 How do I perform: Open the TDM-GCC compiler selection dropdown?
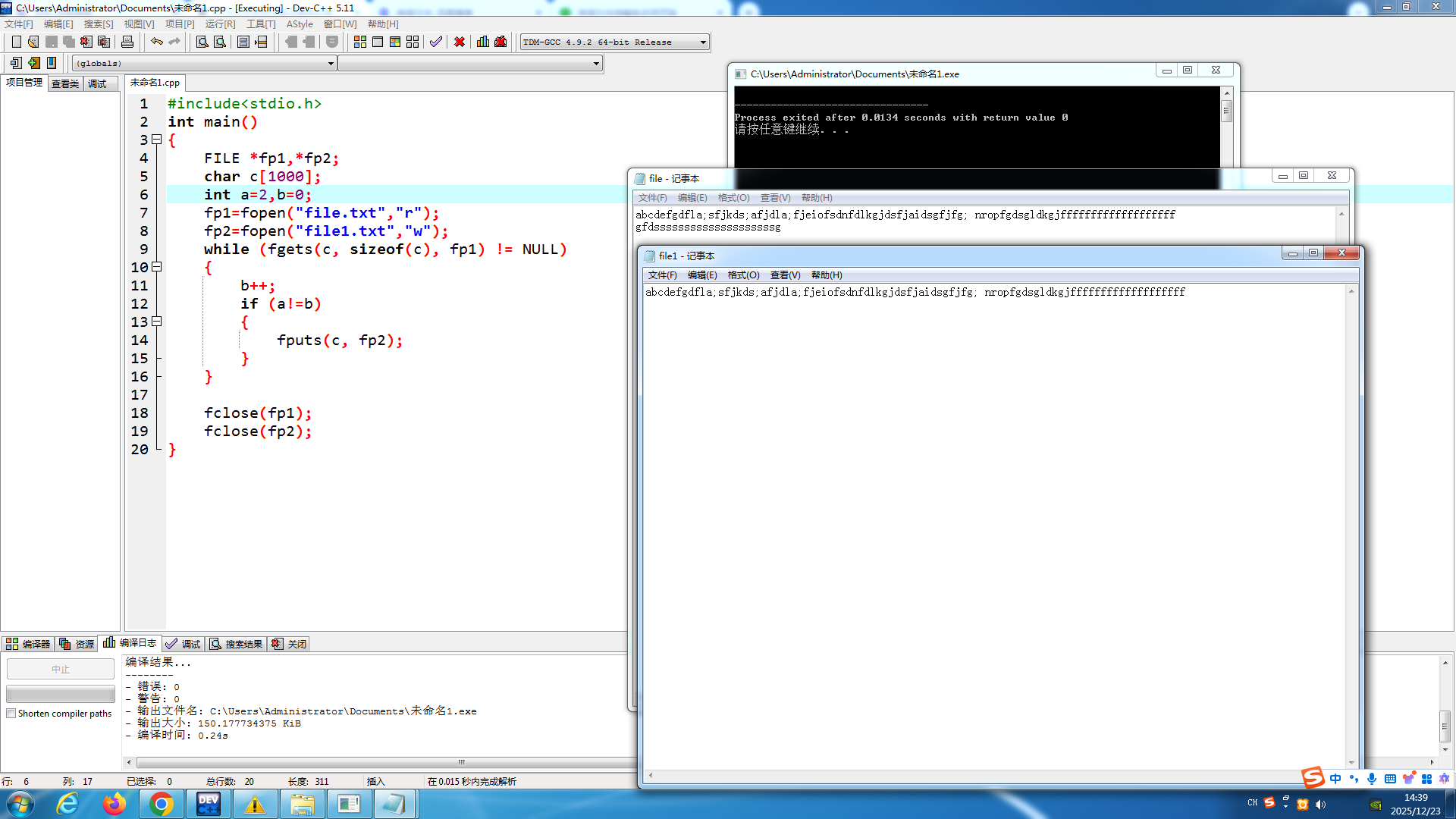(x=703, y=42)
